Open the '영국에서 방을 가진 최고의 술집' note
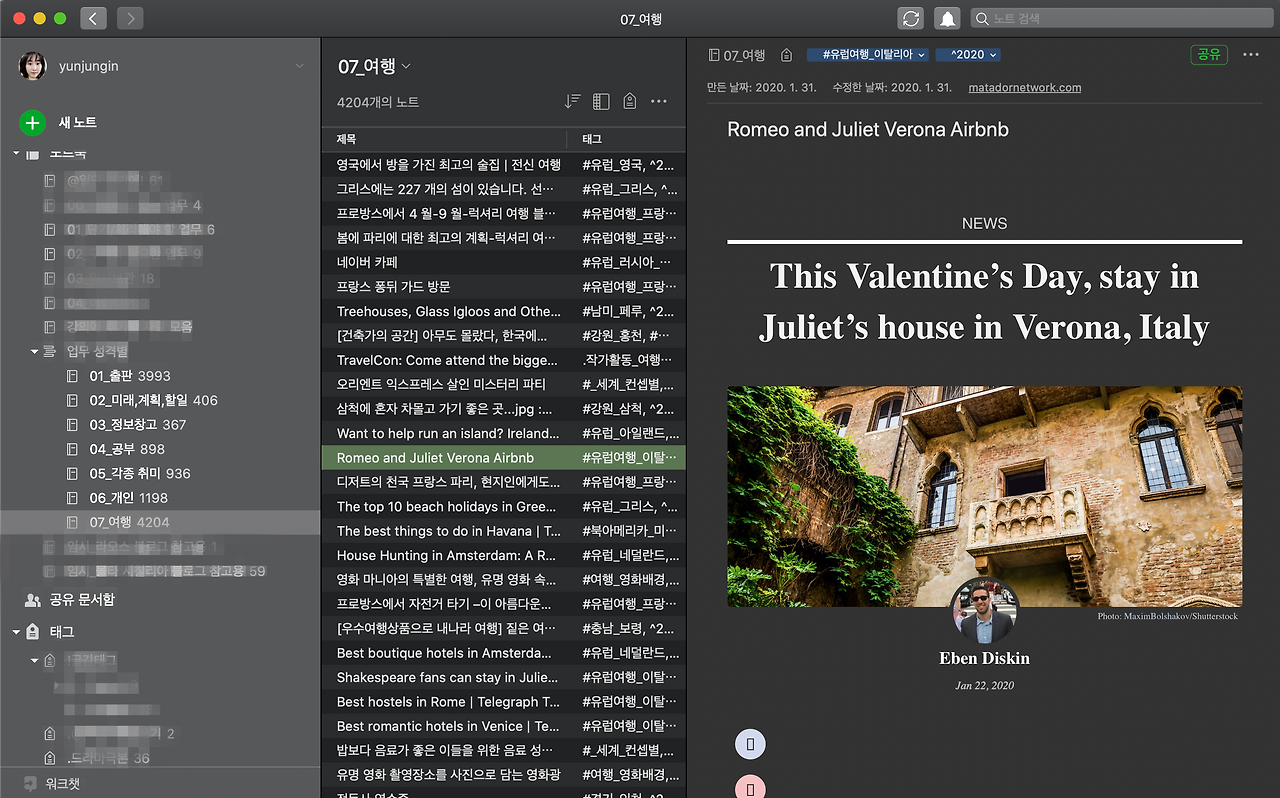This screenshot has height=798, width=1280. (x=504, y=165)
